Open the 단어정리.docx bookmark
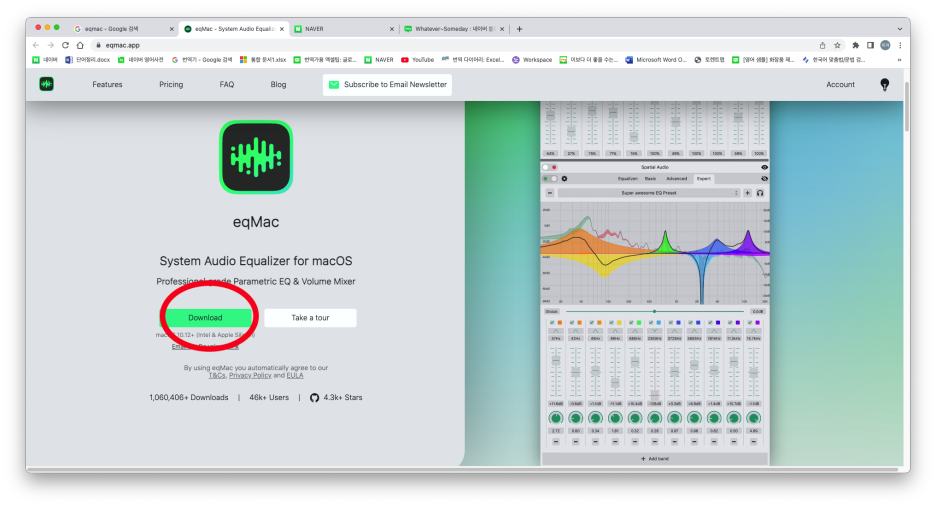Image resolution: width=936 pixels, height=507 pixels. click(x=87, y=60)
